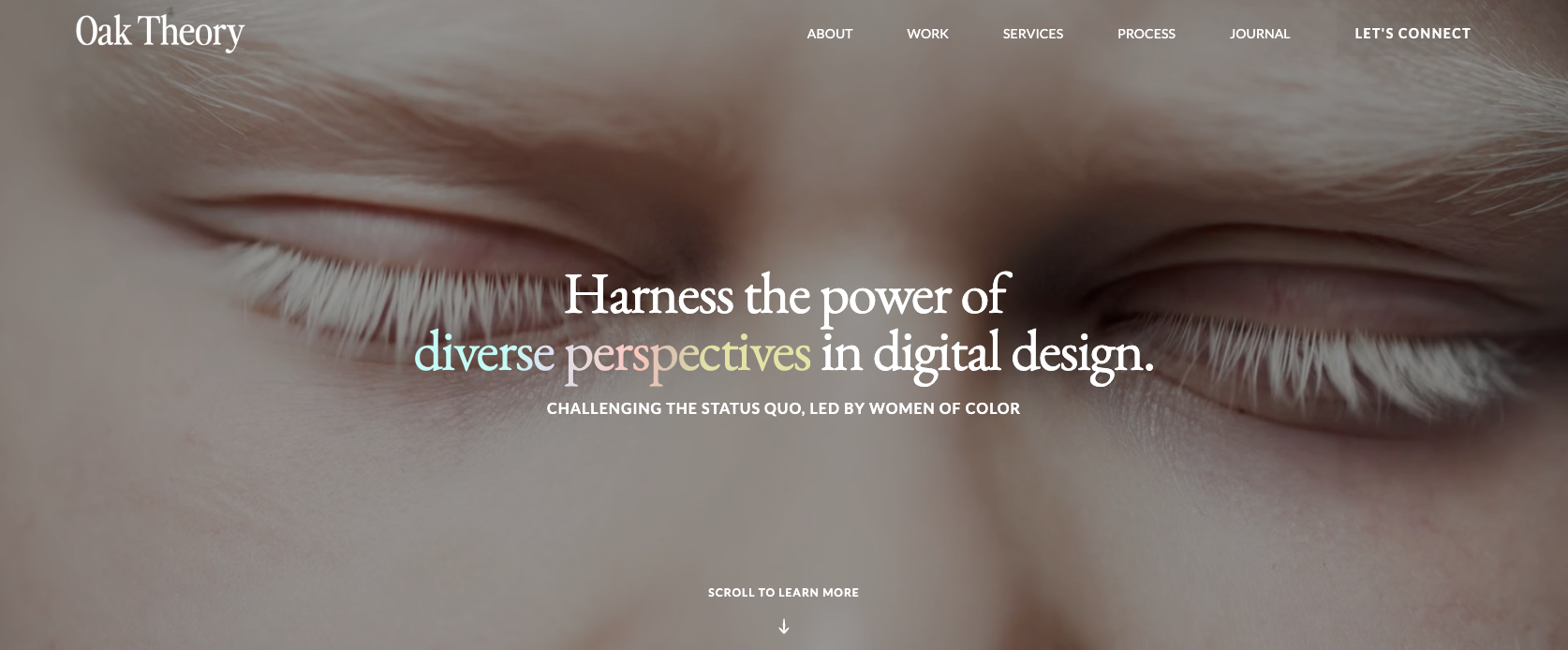The width and height of the screenshot is (1568, 650).
Task: Open the About page
Action: pyautogui.click(x=830, y=34)
